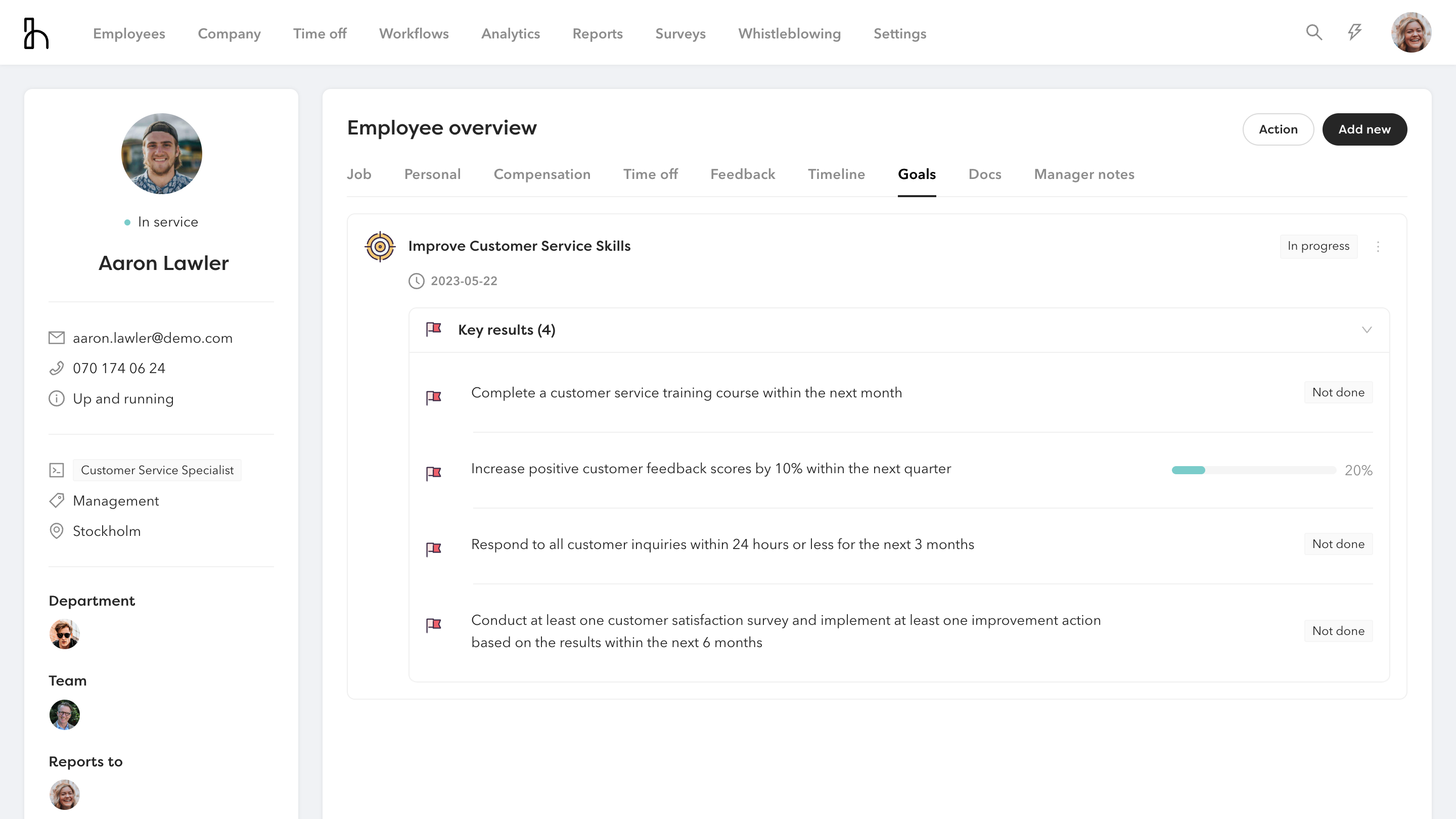
Task: Toggle Not done on the 24-hour response result
Action: pyautogui.click(x=1338, y=544)
